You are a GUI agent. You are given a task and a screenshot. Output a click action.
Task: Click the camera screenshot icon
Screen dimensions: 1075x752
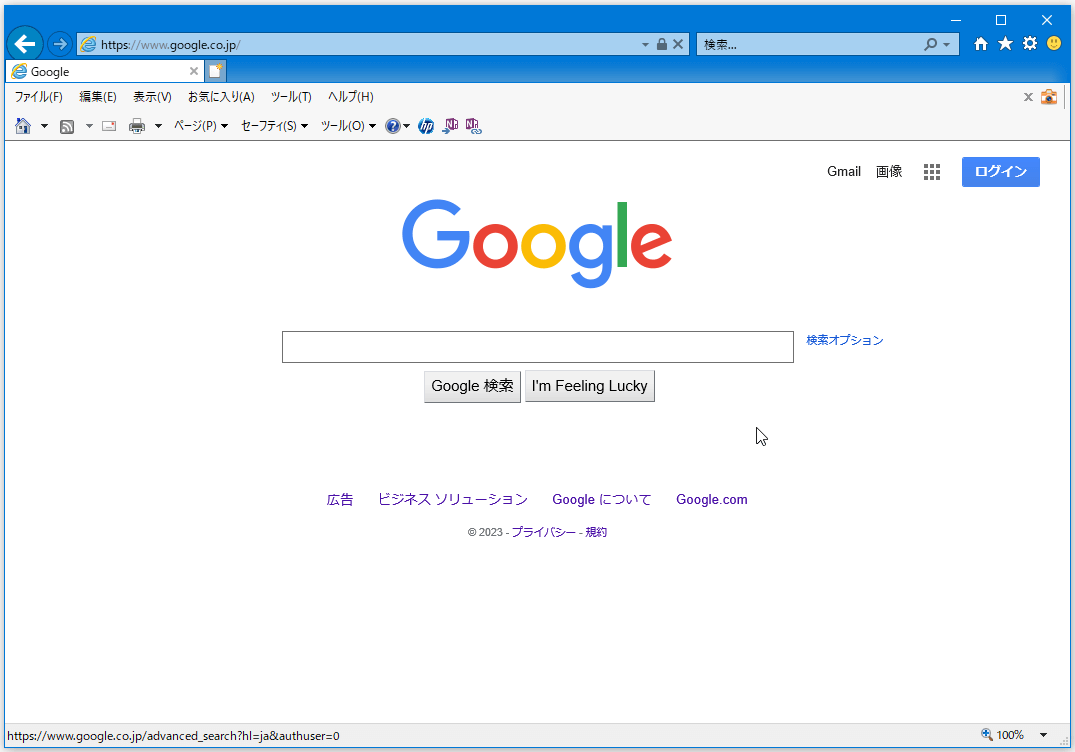1049,97
